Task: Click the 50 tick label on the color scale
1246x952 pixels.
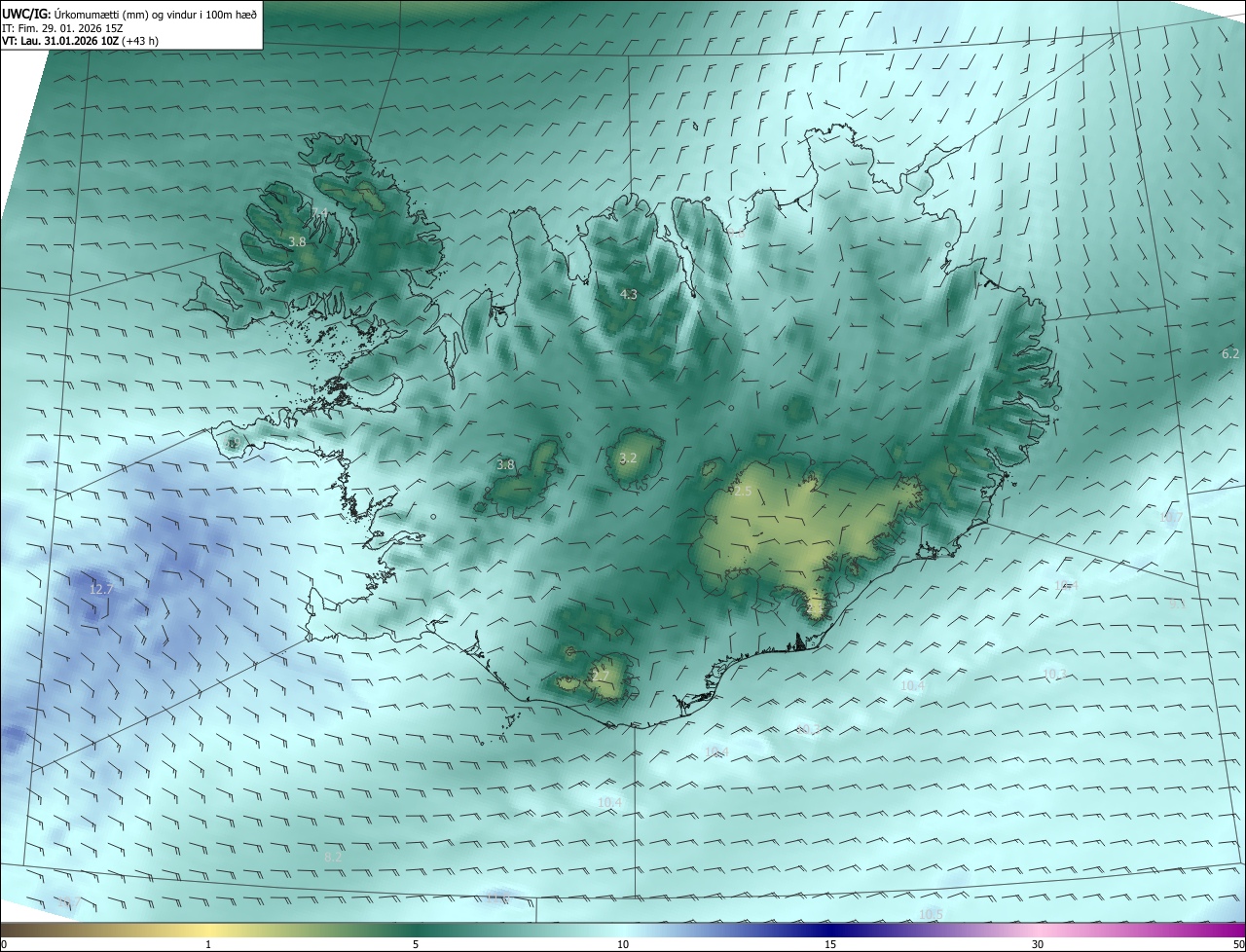Action: (x=1238, y=944)
